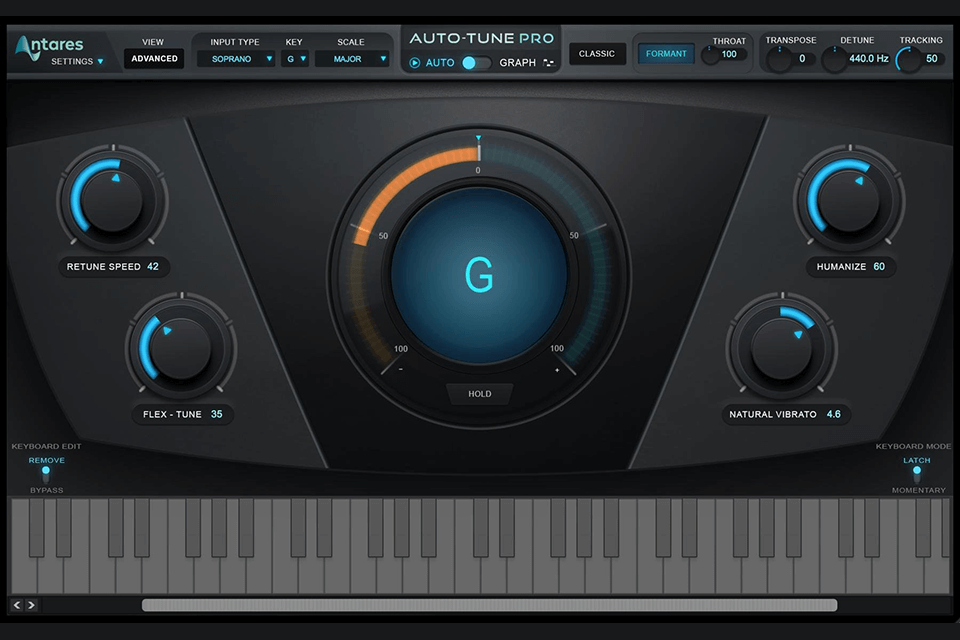Disable the Formant button
This screenshot has width=960, height=640.
click(665, 53)
